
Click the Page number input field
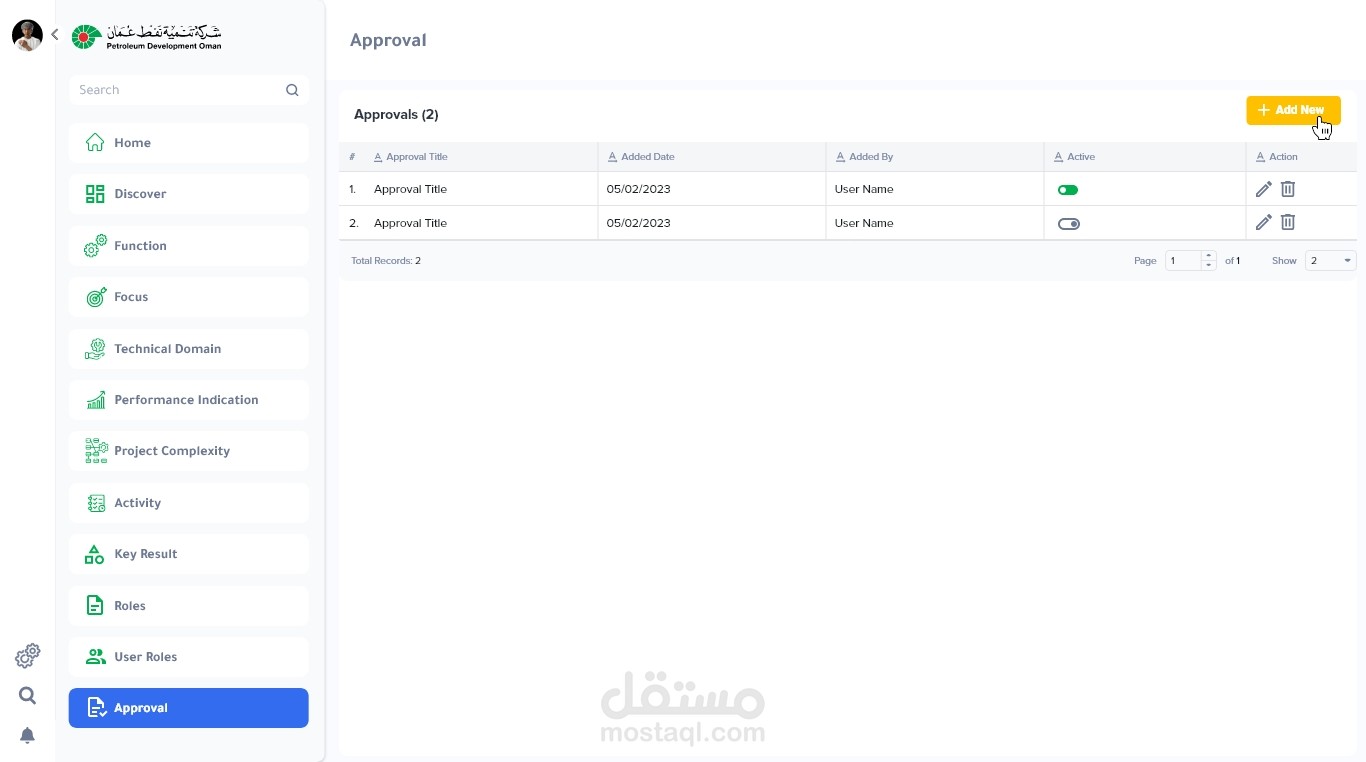(x=1183, y=261)
